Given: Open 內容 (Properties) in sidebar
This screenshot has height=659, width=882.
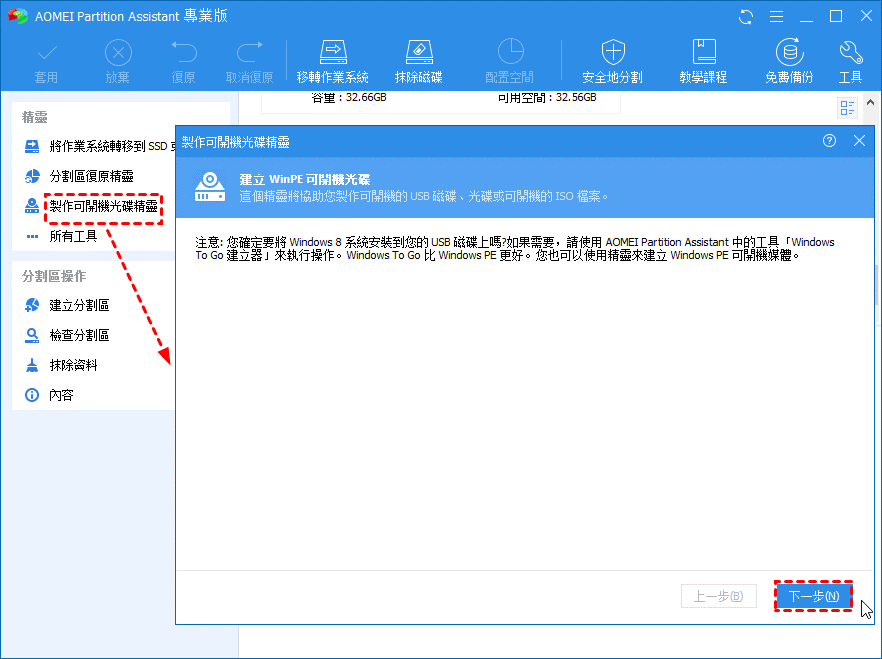Looking at the screenshot, I should tap(61, 395).
